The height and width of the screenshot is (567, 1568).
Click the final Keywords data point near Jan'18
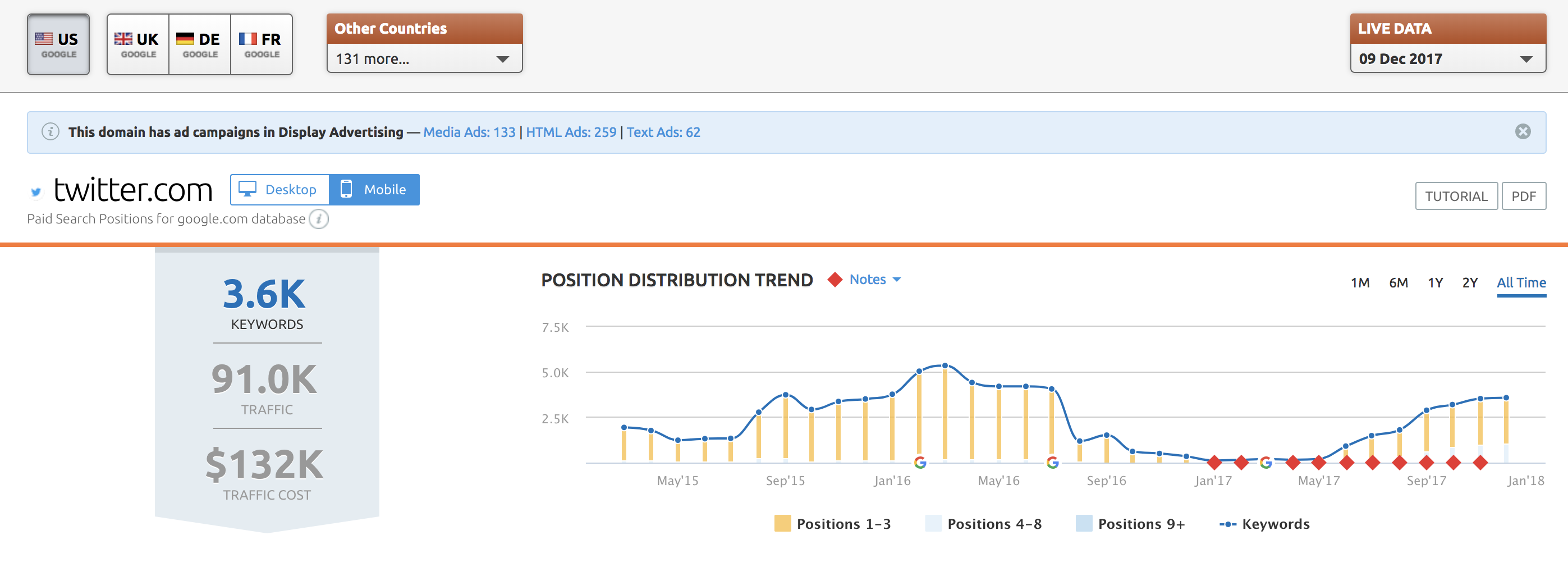[x=1506, y=397]
